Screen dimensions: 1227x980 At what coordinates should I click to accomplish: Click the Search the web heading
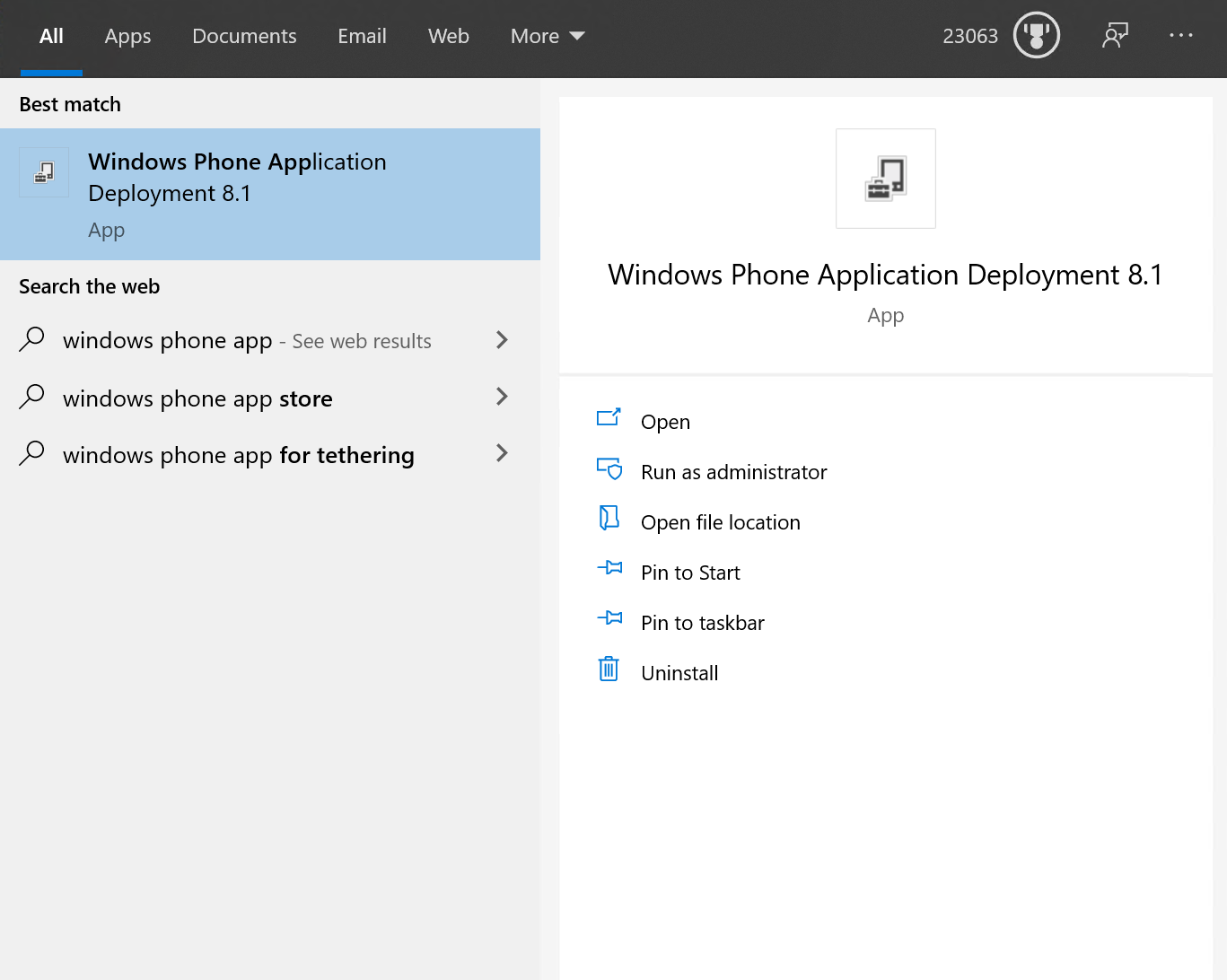click(x=90, y=286)
